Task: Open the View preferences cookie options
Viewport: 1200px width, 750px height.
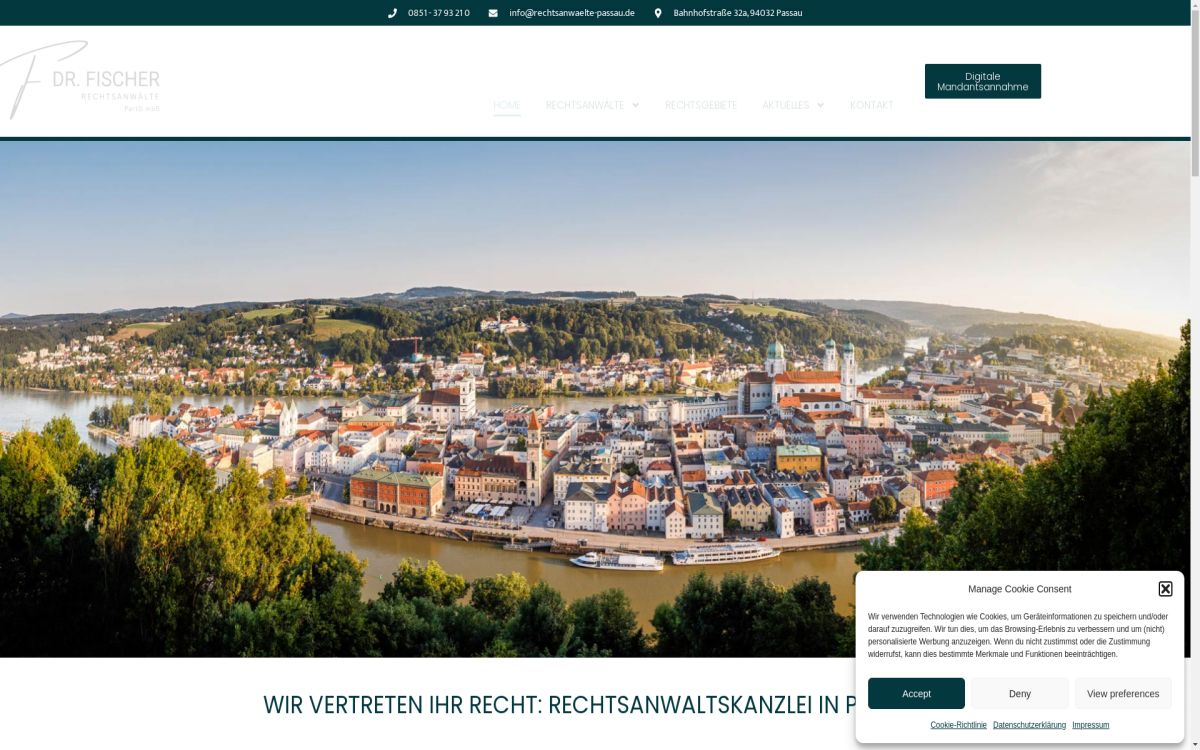Action: pos(1123,693)
